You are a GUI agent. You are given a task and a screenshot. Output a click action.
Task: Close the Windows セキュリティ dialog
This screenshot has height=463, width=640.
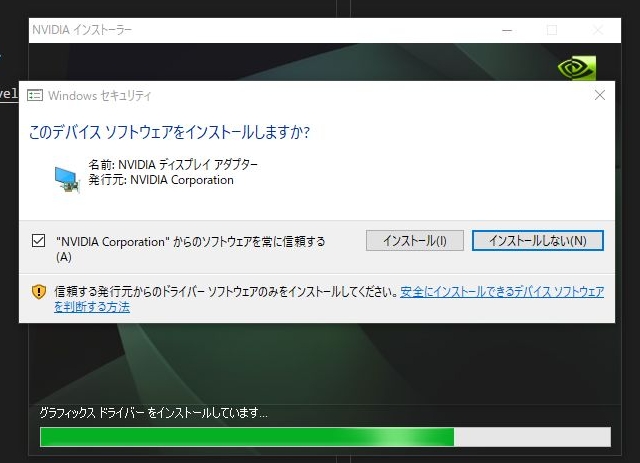600,95
